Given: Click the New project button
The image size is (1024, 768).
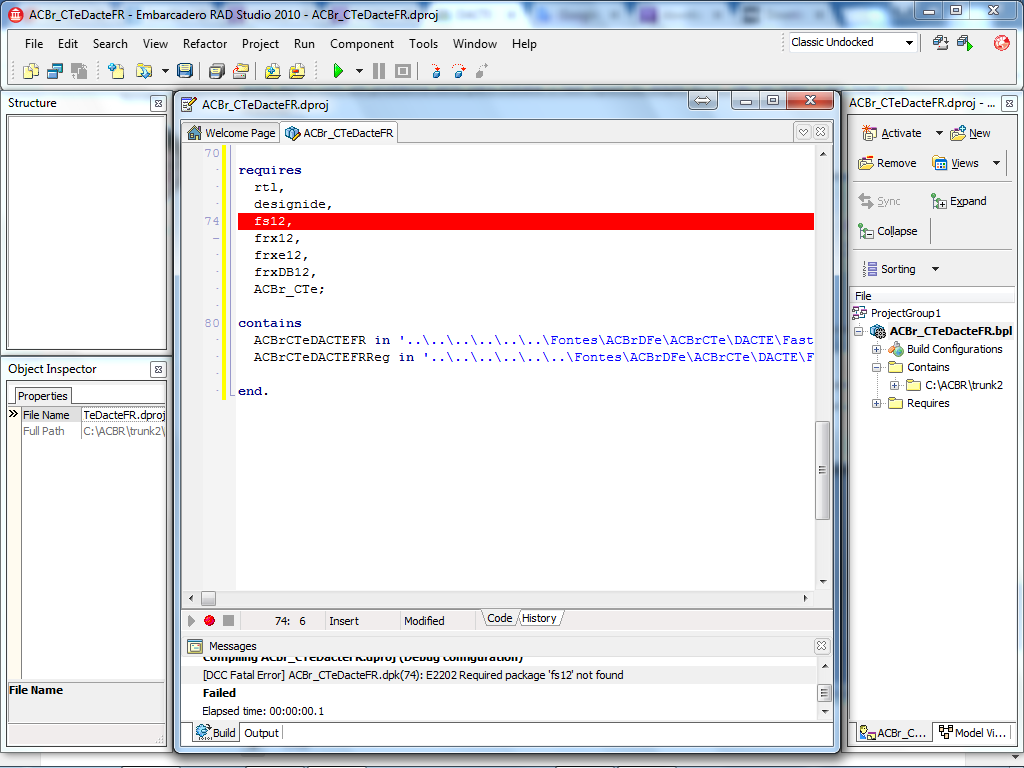Looking at the screenshot, I should pyautogui.click(x=970, y=133).
